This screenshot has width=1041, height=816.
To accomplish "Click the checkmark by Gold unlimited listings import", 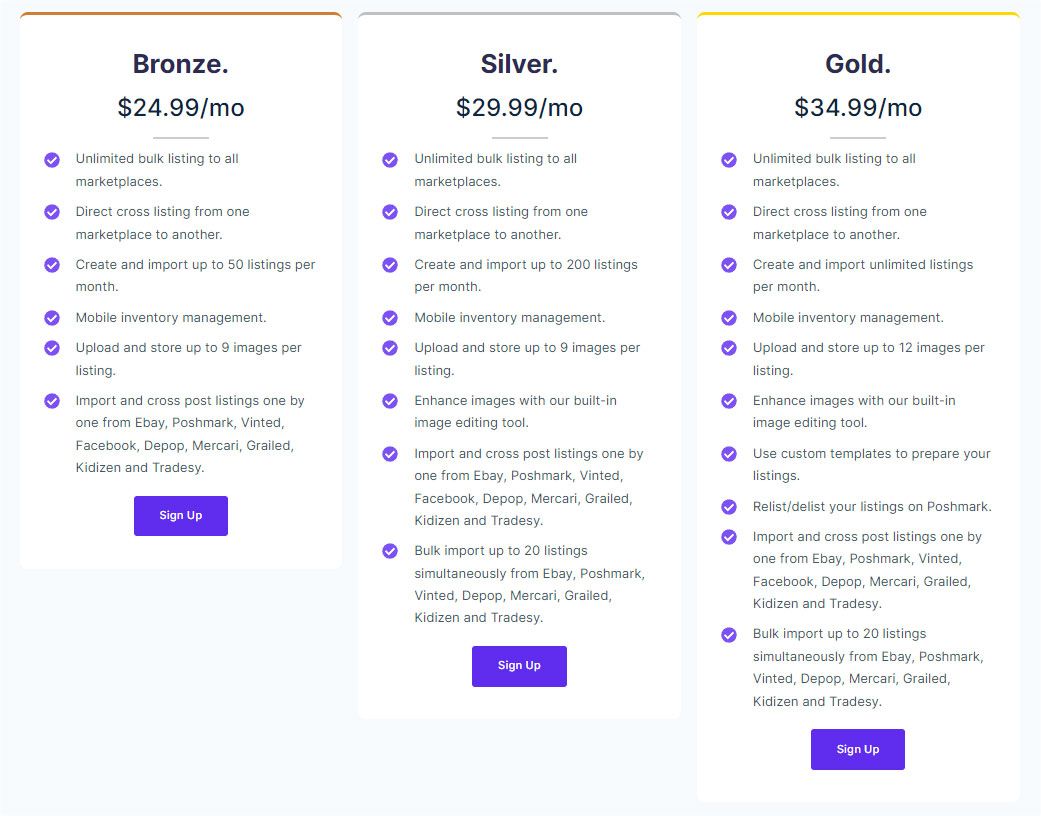I will (x=729, y=265).
